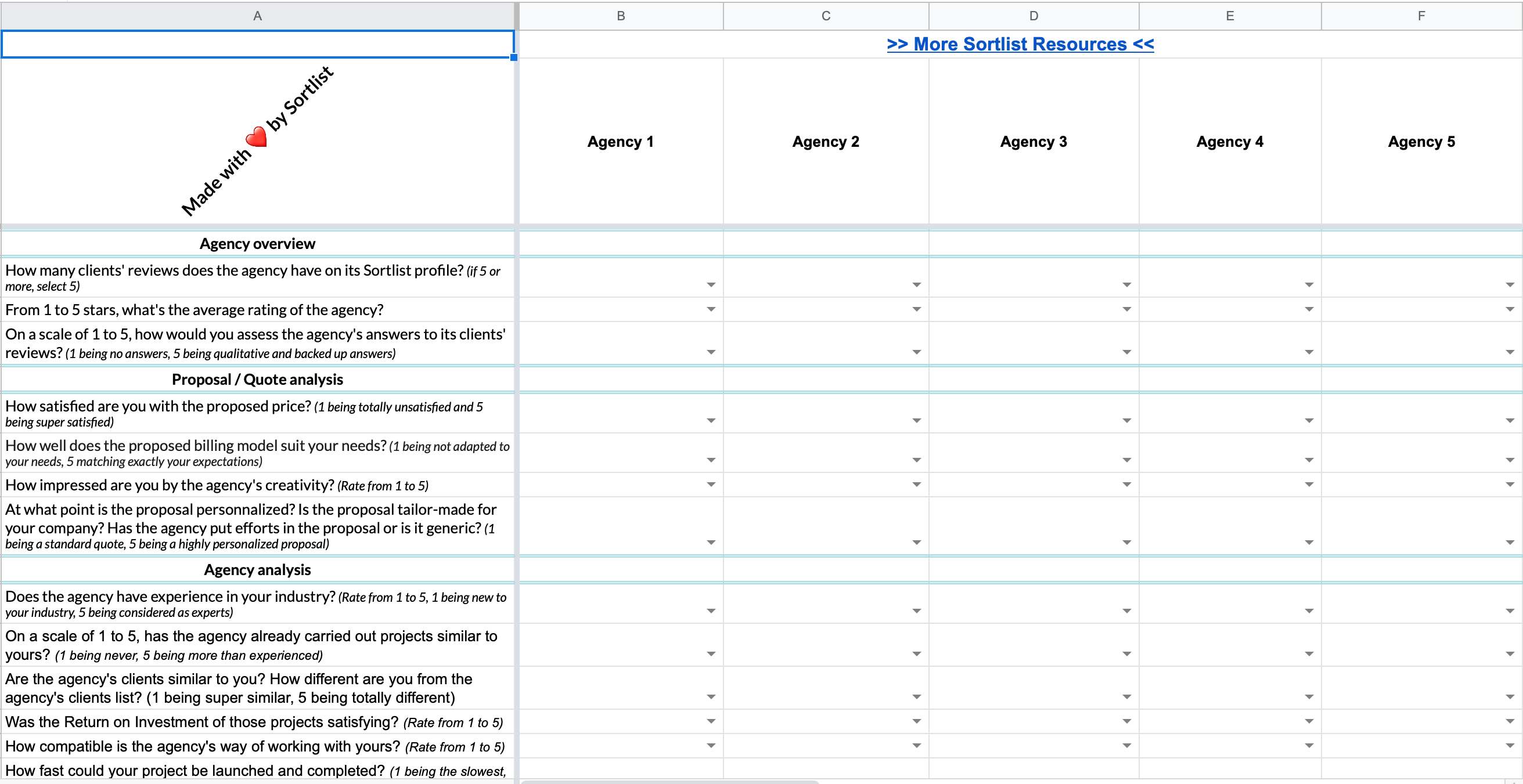This screenshot has height=784, width=1523.
Task: Select the 'Made with heart by Sortlist' cell
Action: tap(258, 141)
